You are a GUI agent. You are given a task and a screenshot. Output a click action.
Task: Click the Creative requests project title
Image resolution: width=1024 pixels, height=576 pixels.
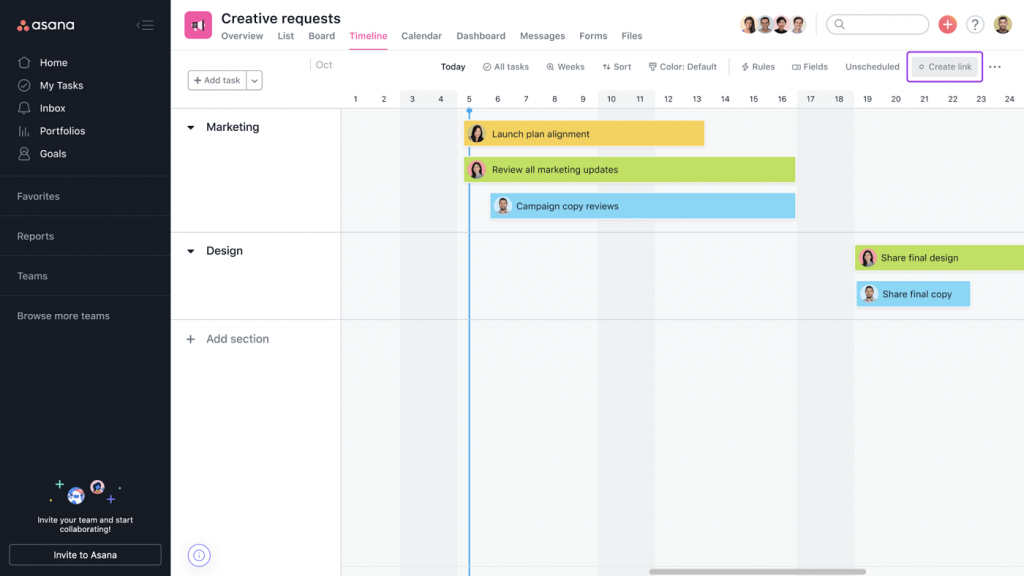281,18
